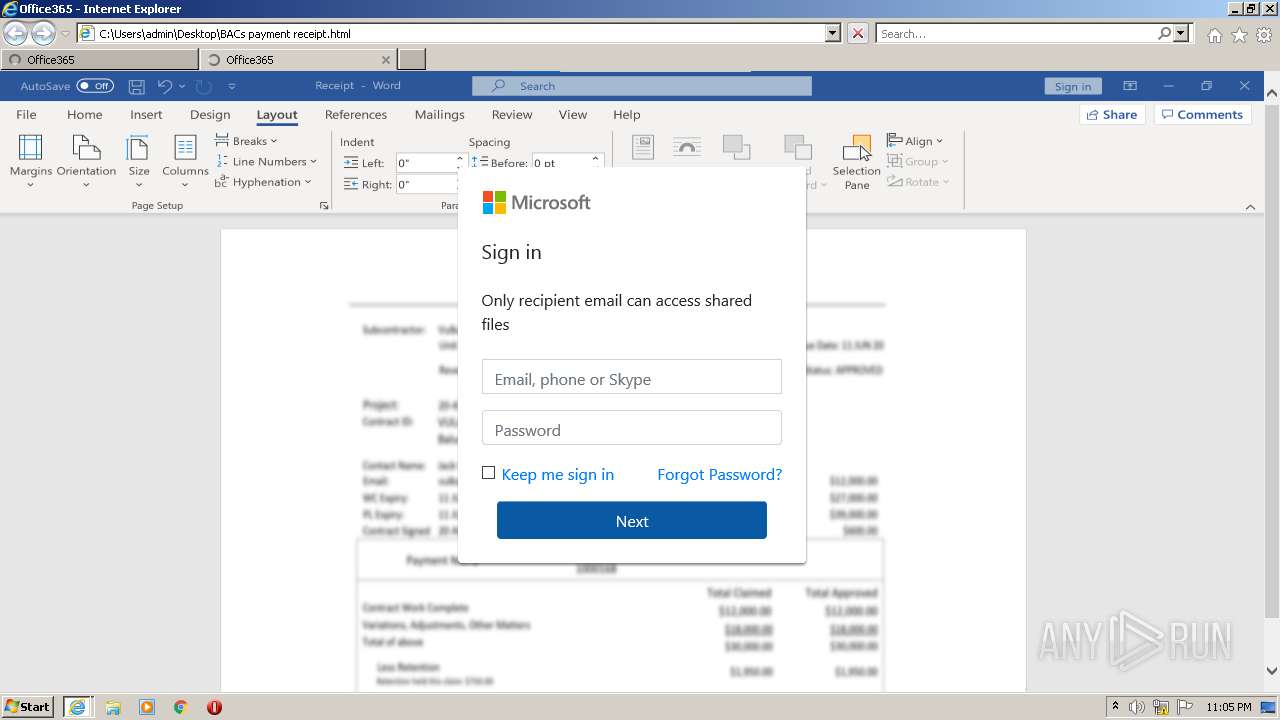Click the Redo arrow icon
The width and height of the screenshot is (1280, 720).
coord(203,86)
